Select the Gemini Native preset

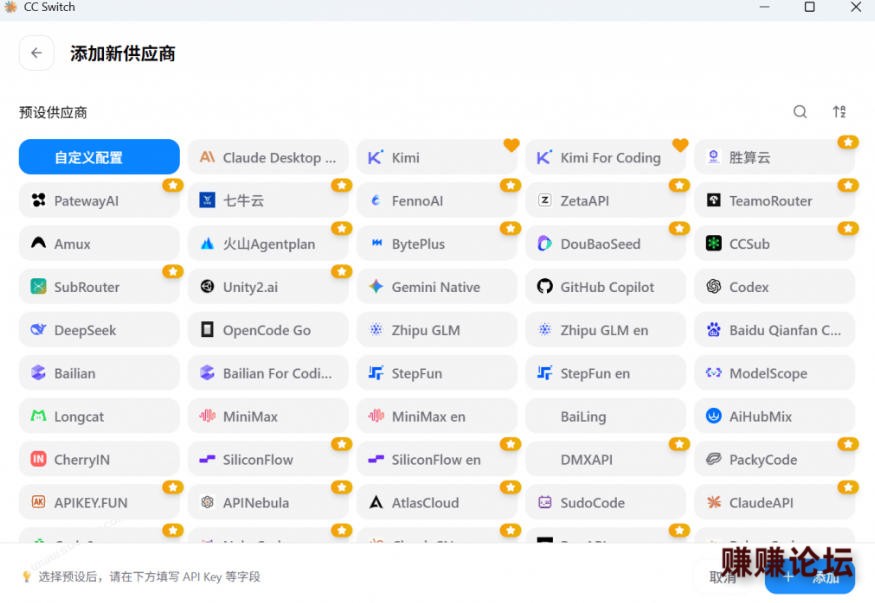pos(436,287)
